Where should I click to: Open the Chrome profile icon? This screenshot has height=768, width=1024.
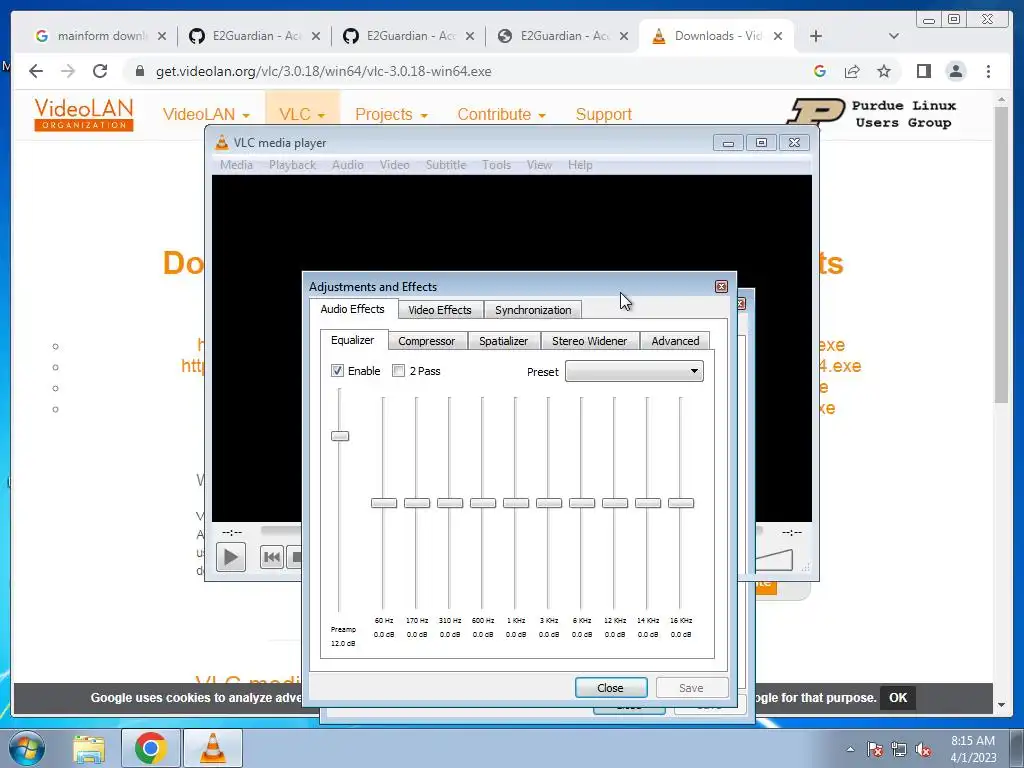956,71
